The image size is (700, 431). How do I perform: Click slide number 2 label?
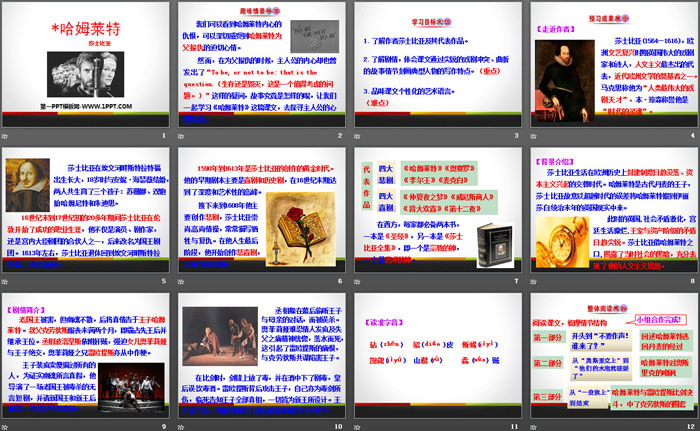point(340,135)
